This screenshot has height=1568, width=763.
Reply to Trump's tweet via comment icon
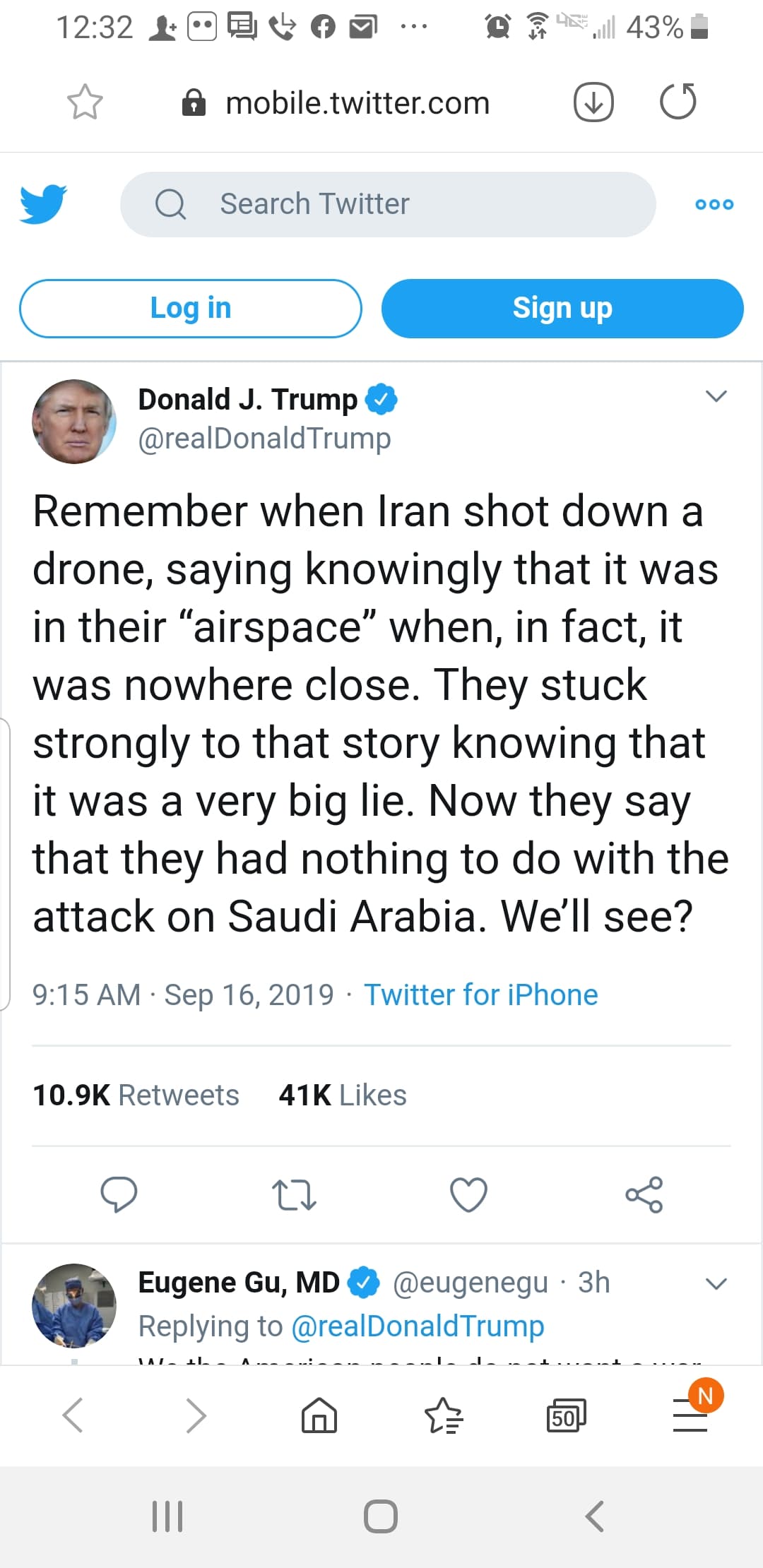[119, 1194]
